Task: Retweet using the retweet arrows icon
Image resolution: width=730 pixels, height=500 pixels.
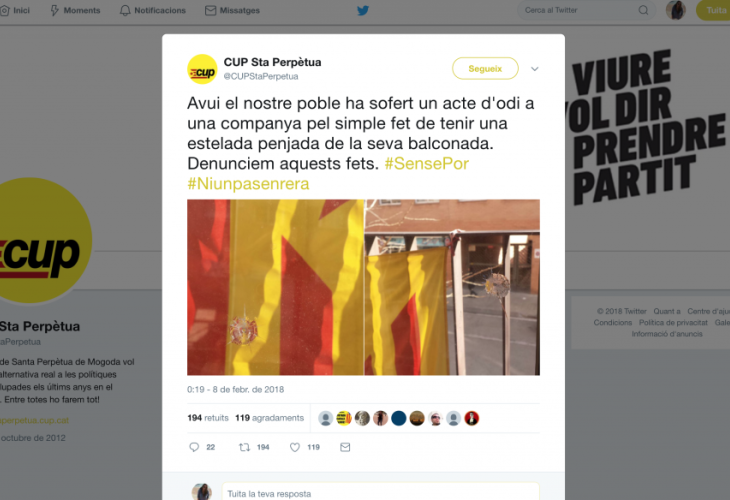Action: tap(244, 447)
